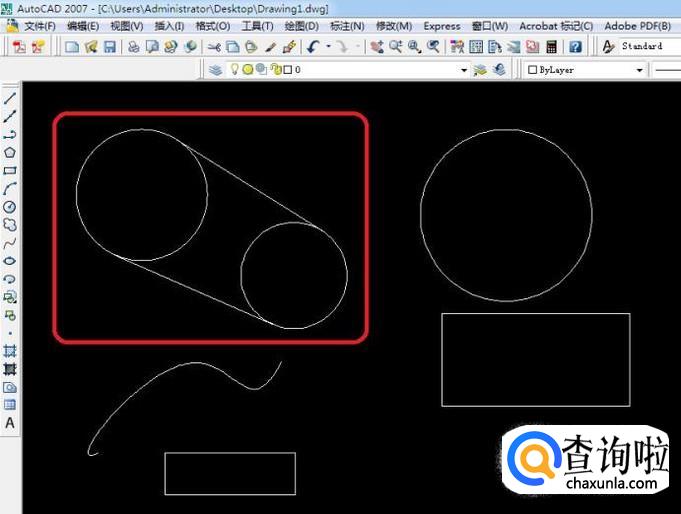Select the Arc tool
The width and height of the screenshot is (681, 514).
pos(10,189)
